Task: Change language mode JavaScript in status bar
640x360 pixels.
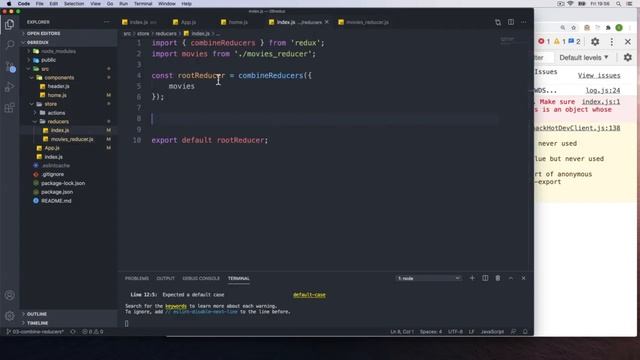Action: [492, 331]
